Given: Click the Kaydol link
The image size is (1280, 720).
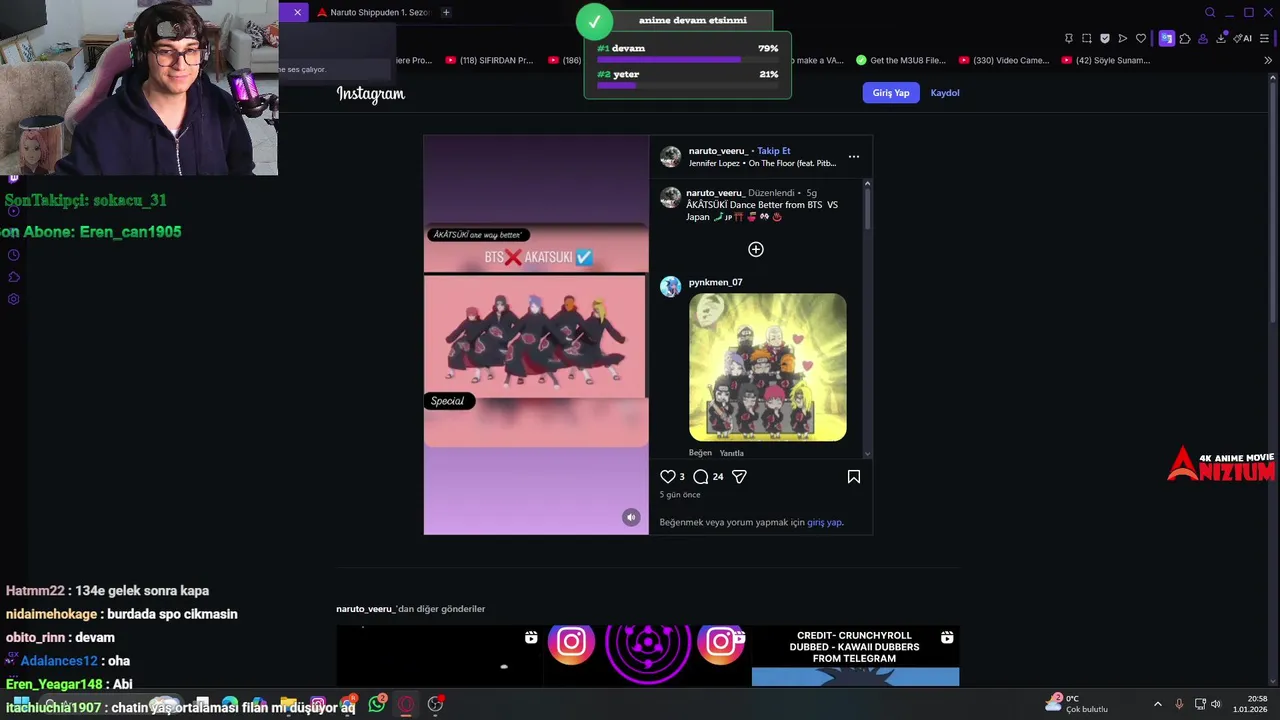Looking at the screenshot, I should click(x=945, y=93).
